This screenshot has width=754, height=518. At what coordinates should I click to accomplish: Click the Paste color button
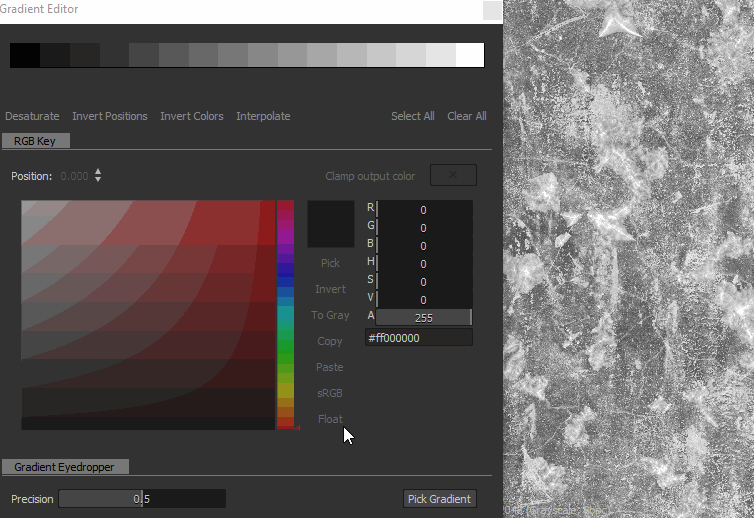(x=330, y=367)
